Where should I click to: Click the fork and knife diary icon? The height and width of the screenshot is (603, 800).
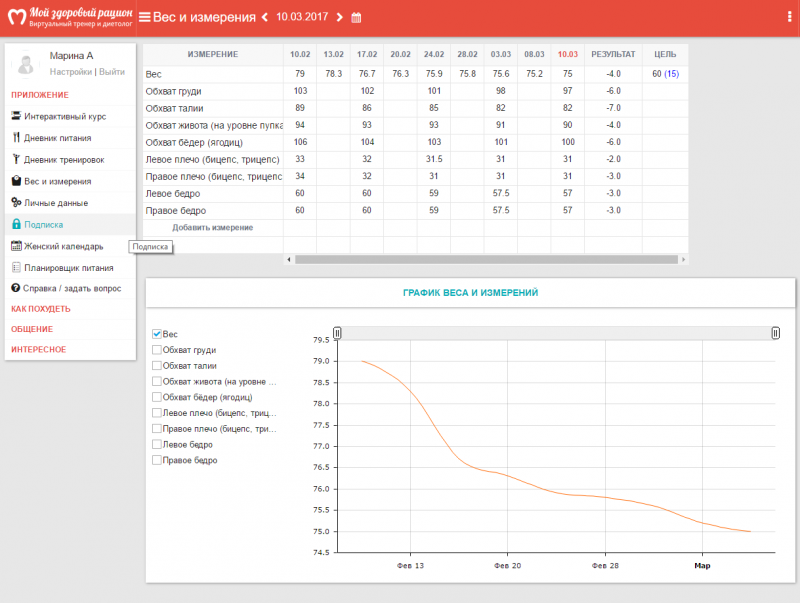16,137
